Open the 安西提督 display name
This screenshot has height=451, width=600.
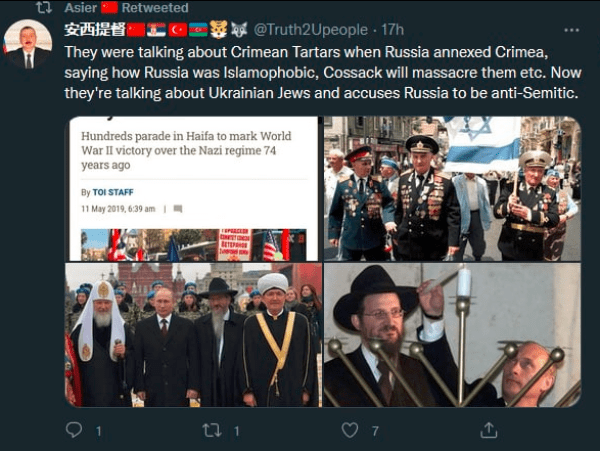pyautogui.click(x=95, y=29)
